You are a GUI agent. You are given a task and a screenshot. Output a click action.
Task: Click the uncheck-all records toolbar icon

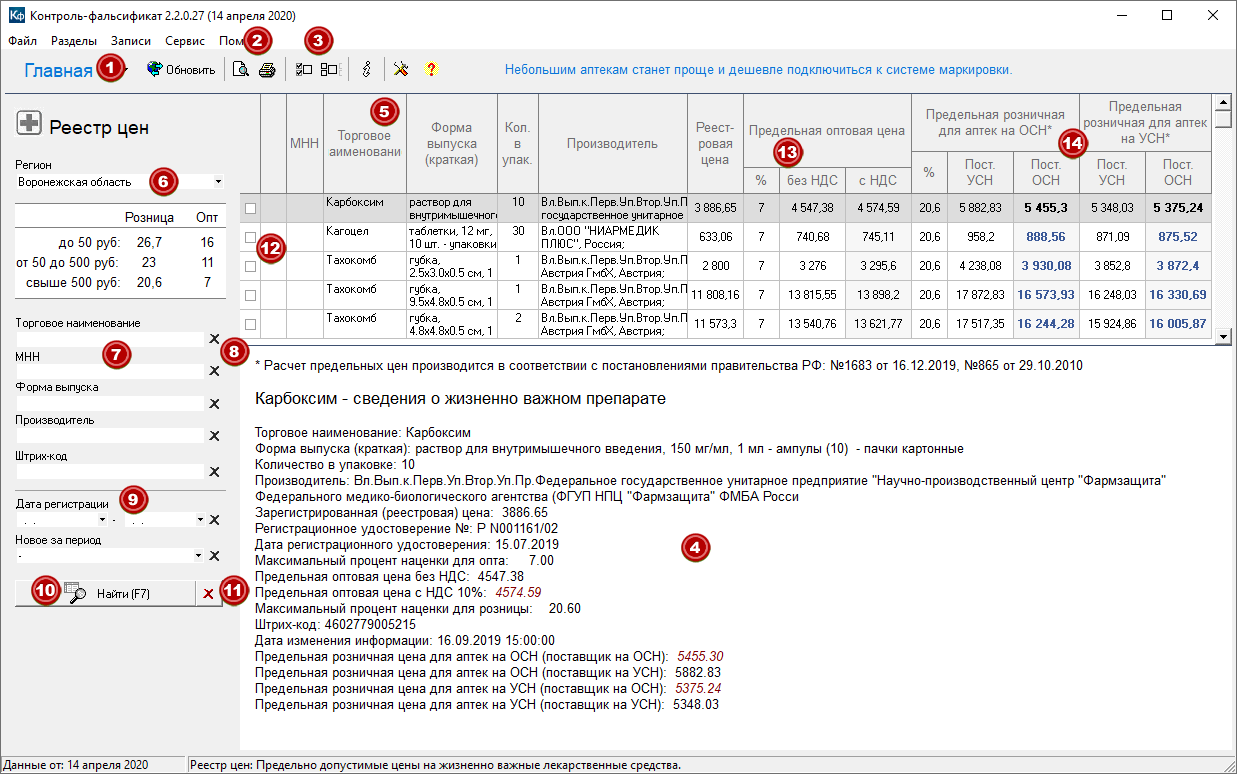(329, 70)
